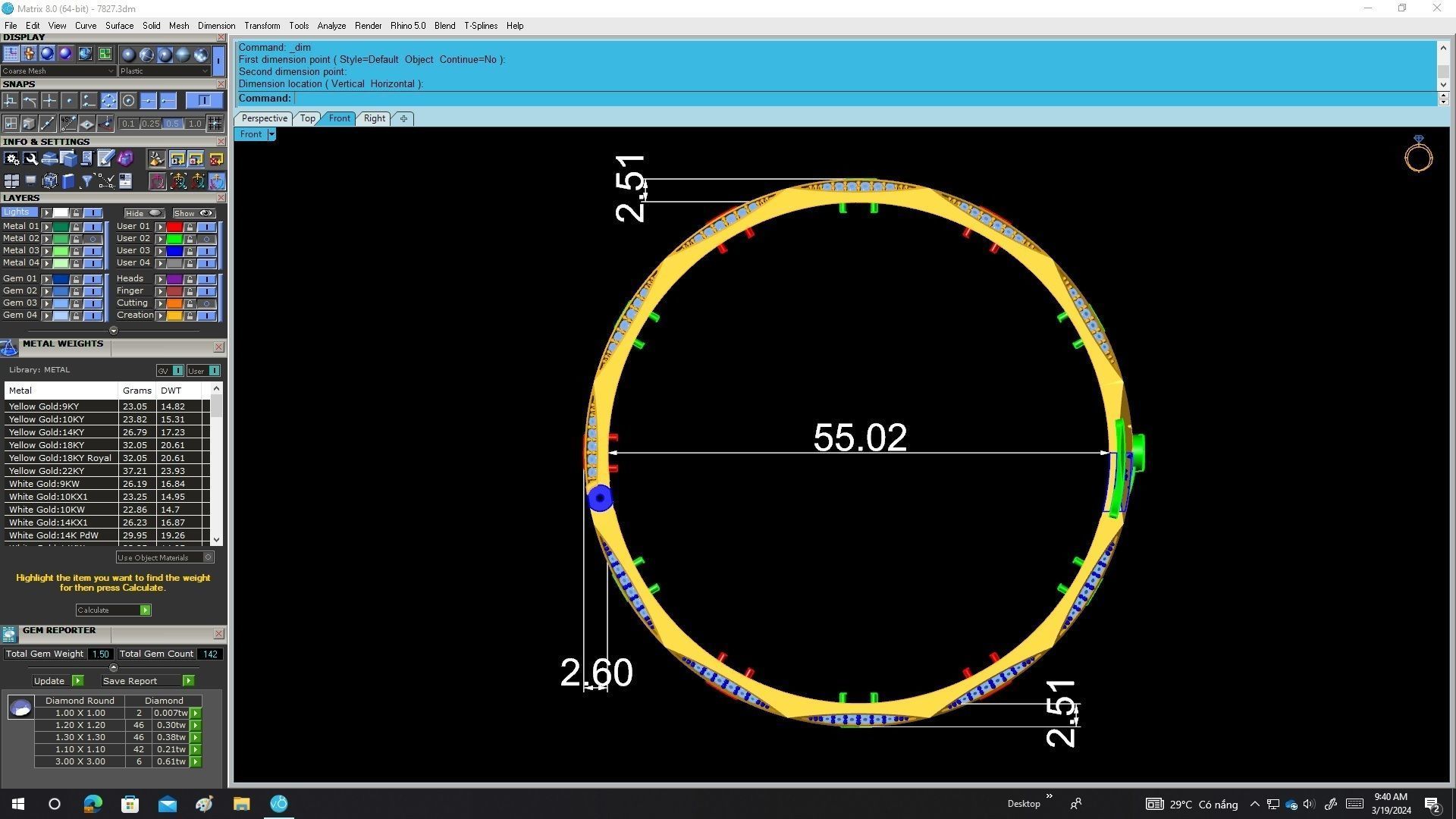Open the Front viewport label dropdown arrow
This screenshot has width=1456, height=819.
[271, 134]
